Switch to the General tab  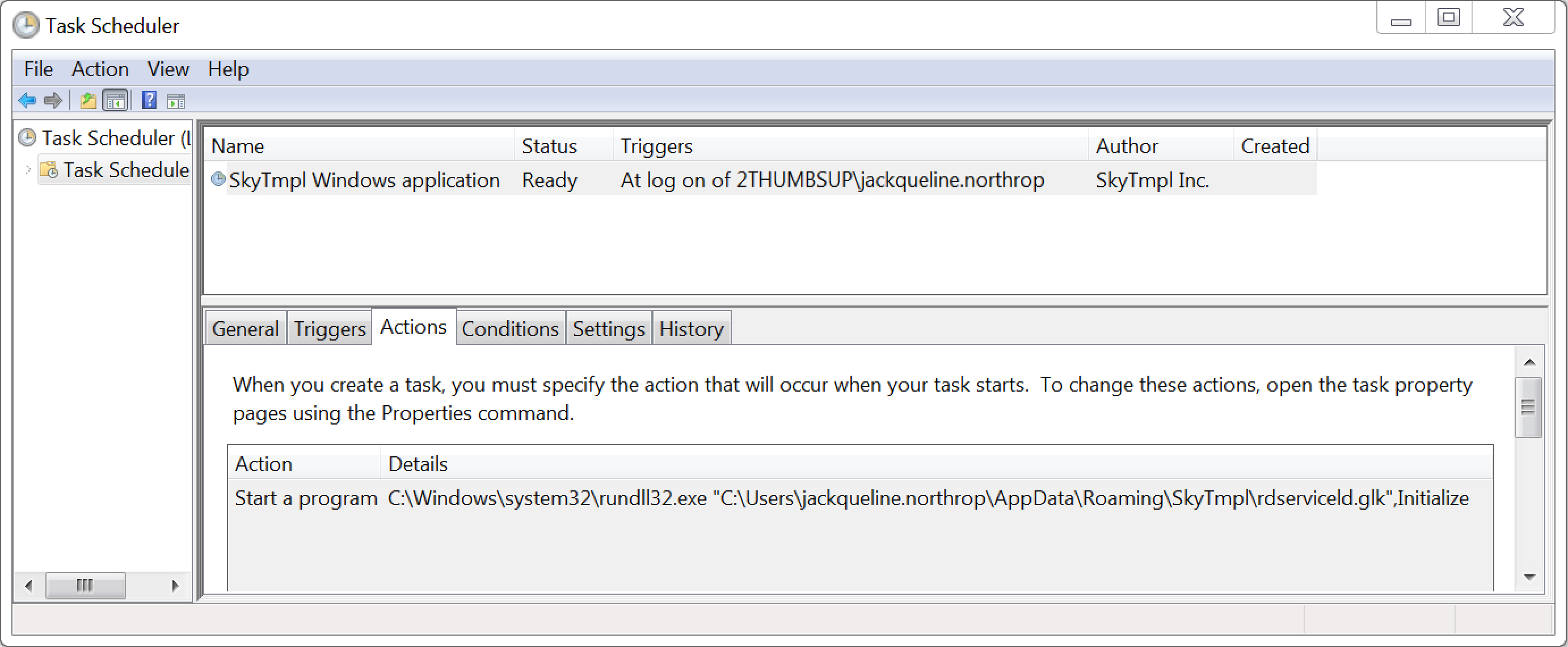(245, 329)
